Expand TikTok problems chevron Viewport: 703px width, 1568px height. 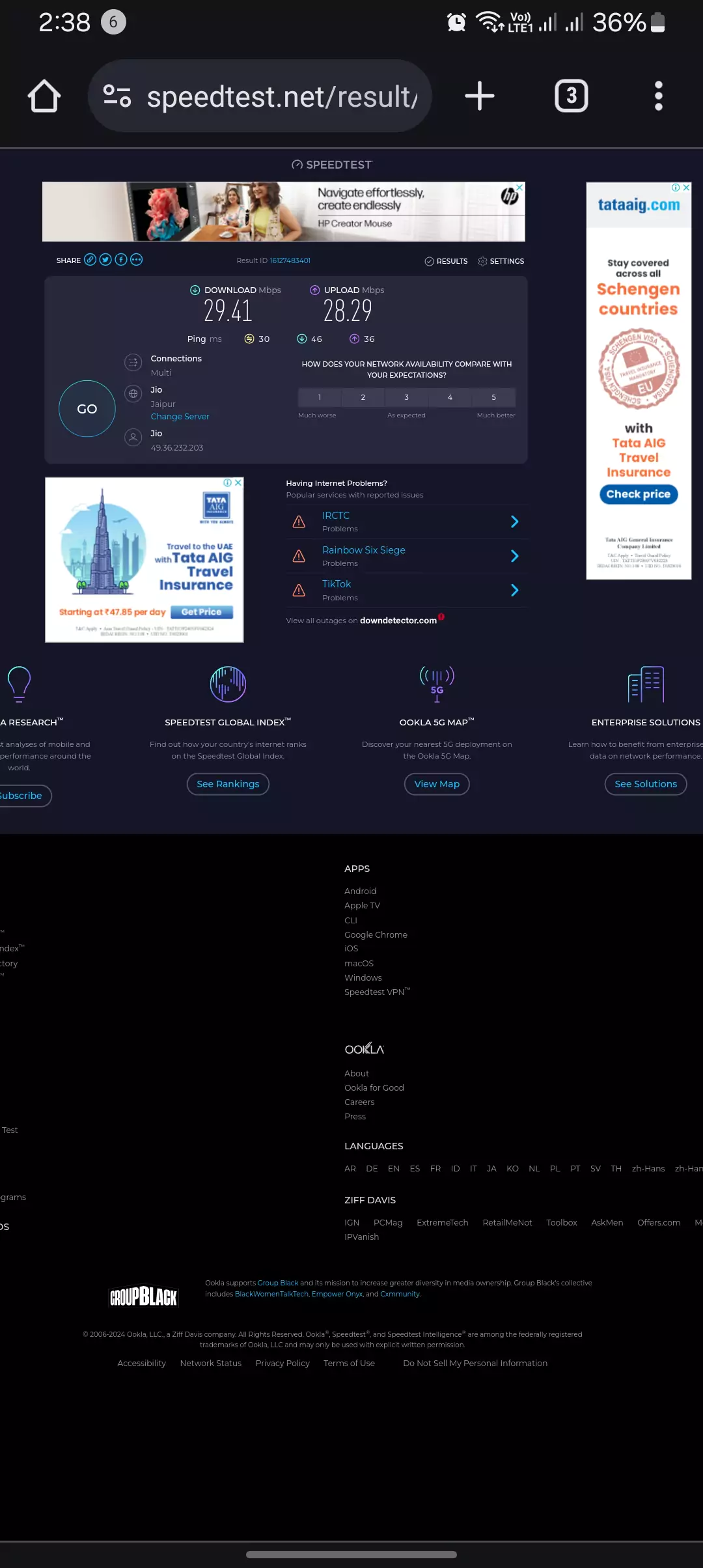pyautogui.click(x=514, y=590)
